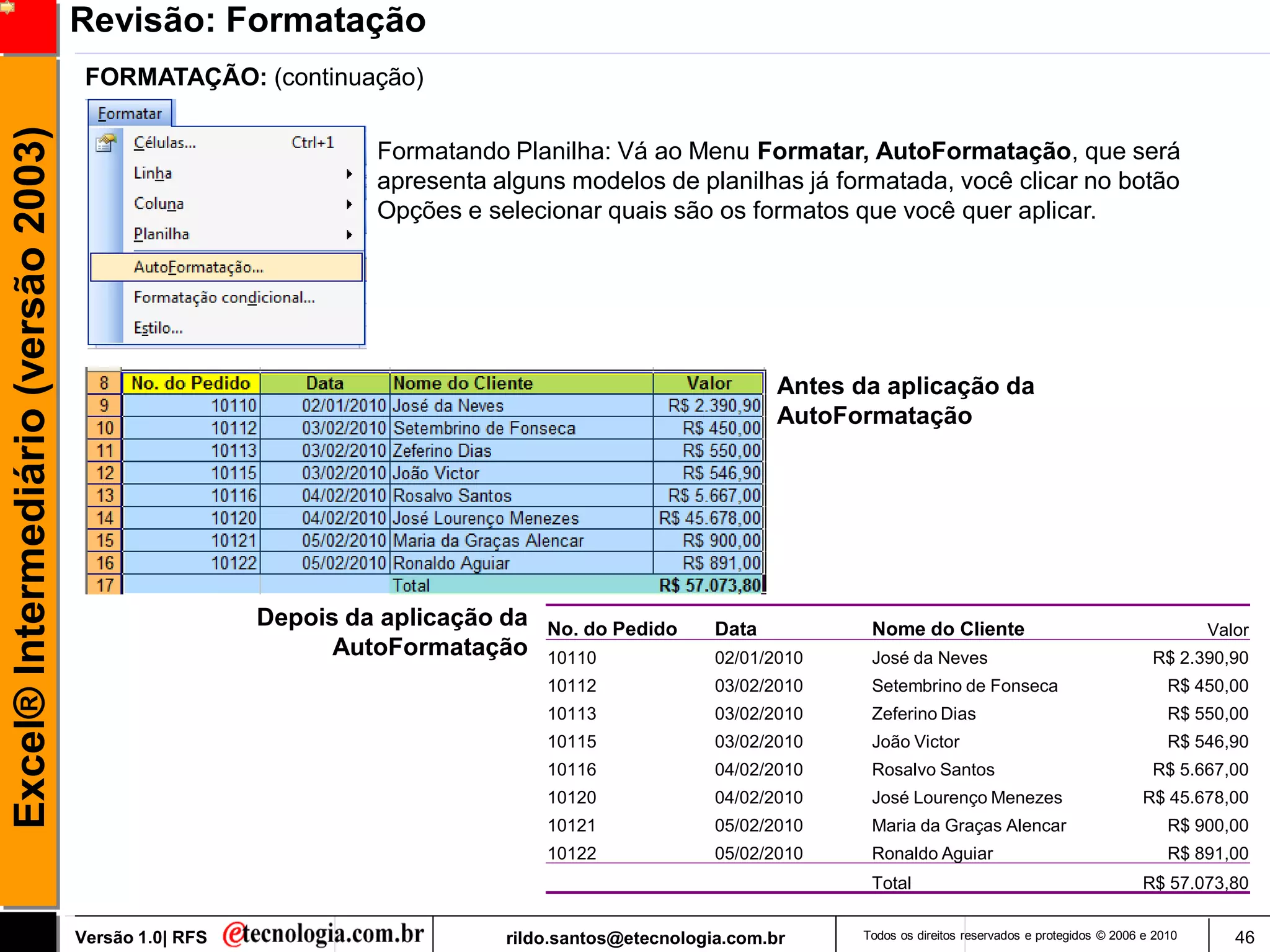Click row header 17
Image resolution: width=1270 pixels, height=952 pixels.
[104, 584]
